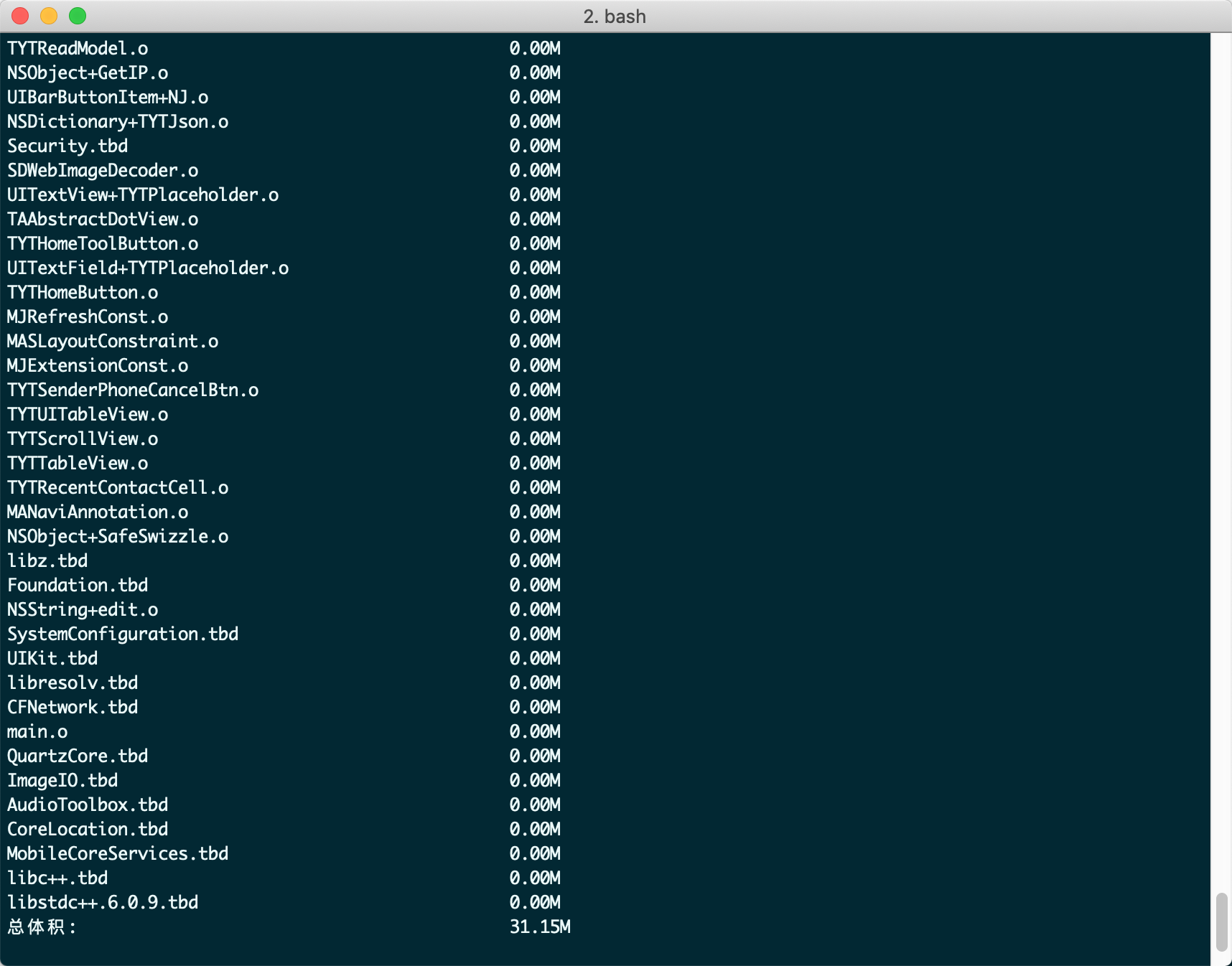Click the '2. bash' window title

tap(615, 17)
